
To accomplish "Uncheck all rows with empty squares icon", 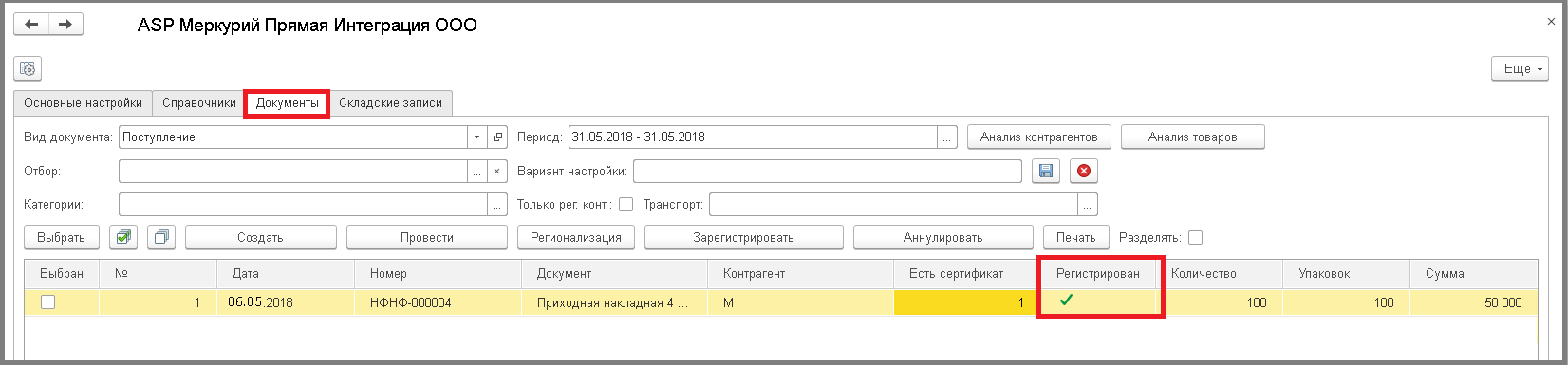I will 161,237.
